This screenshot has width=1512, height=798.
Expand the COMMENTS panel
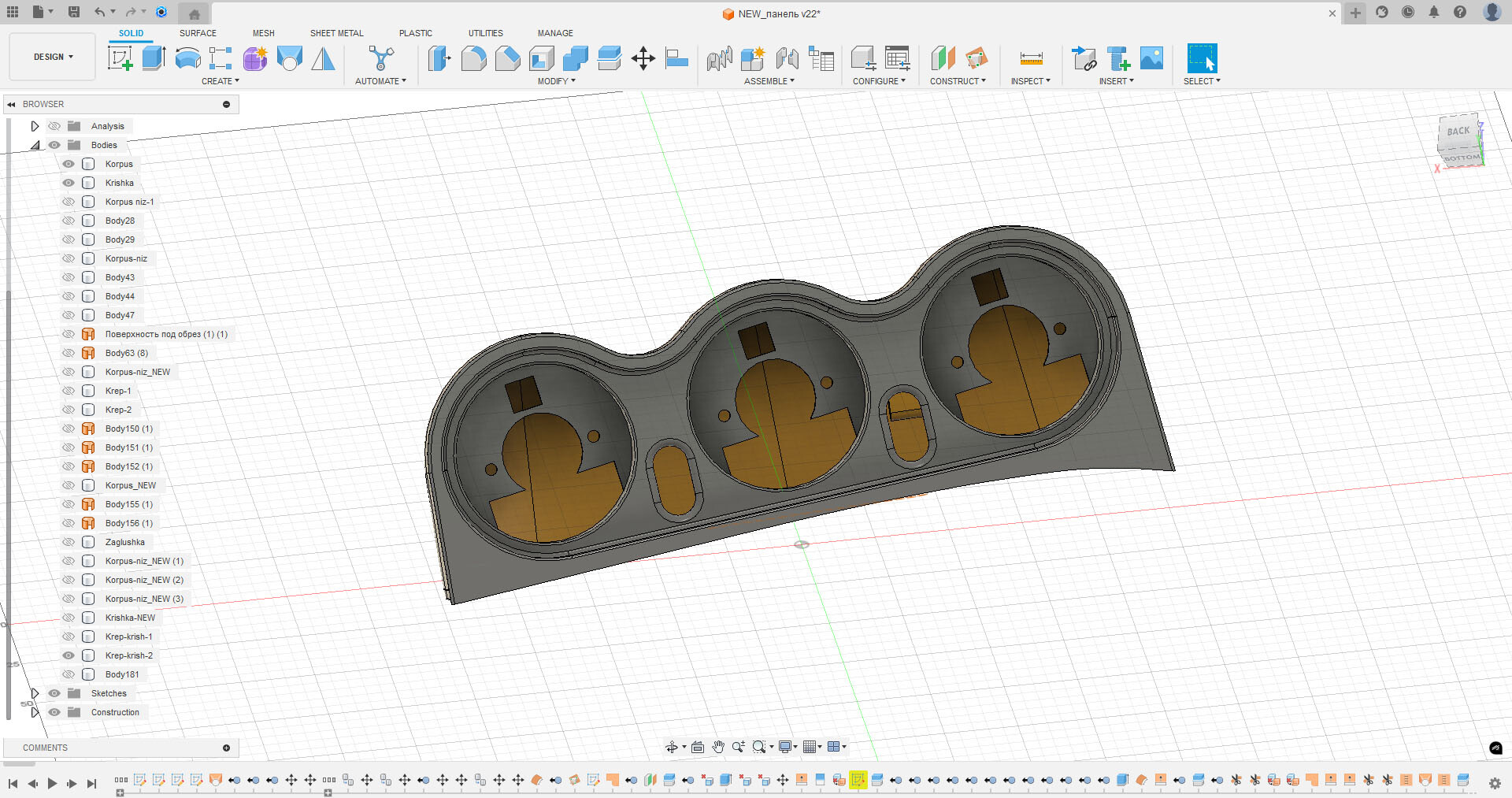(226, 748)
